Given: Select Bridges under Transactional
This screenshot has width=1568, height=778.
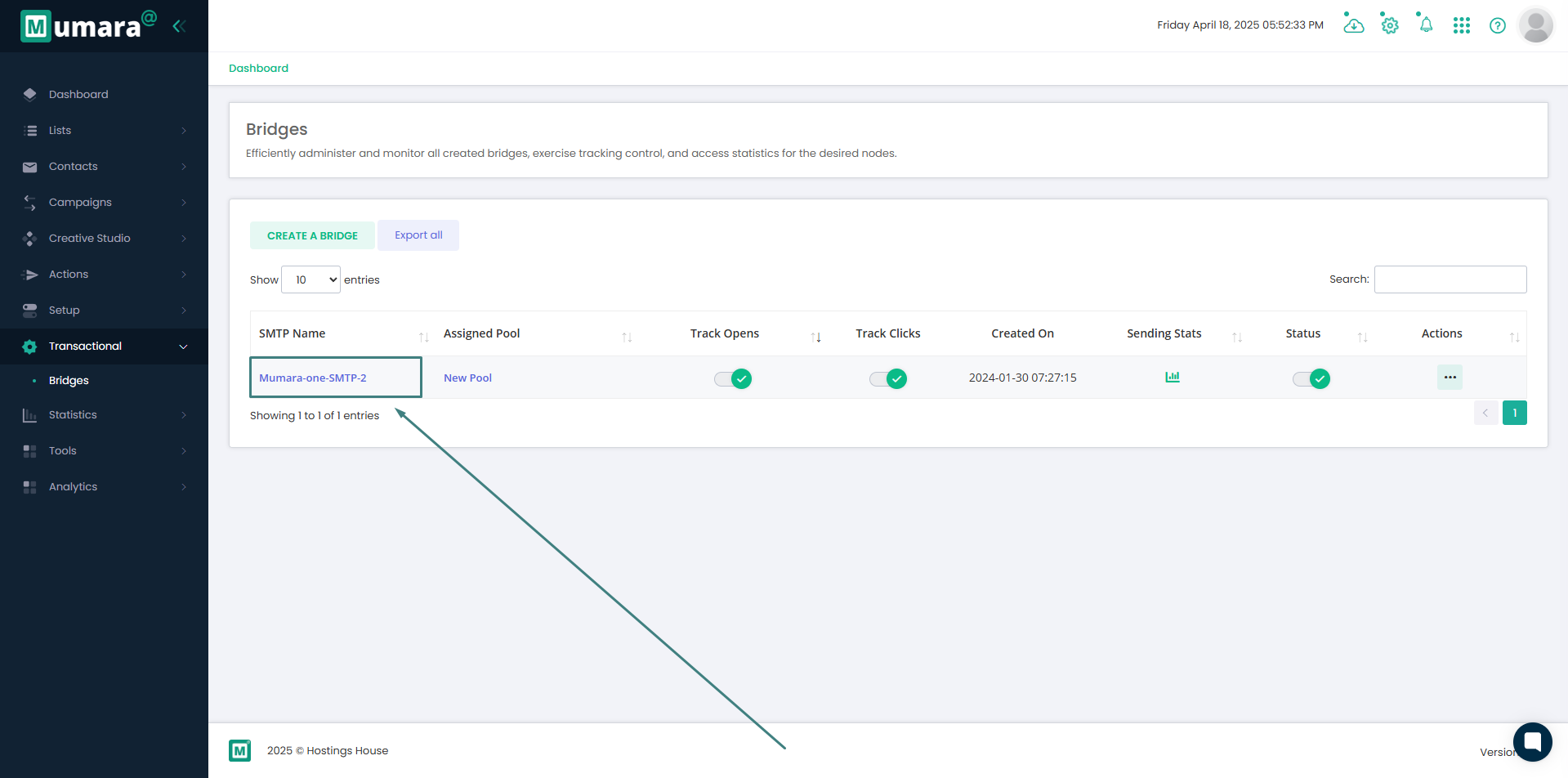Looking at the screenshot, I should 69,380.
